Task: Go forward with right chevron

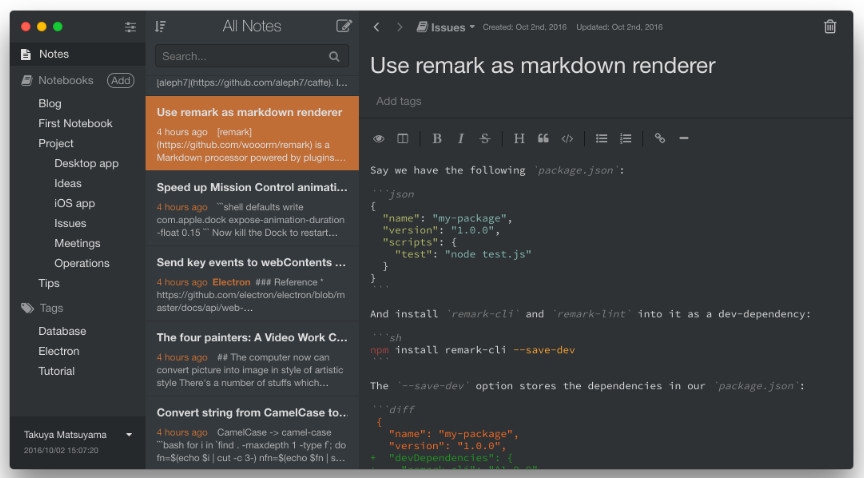Action: click(x=399, y=27)
